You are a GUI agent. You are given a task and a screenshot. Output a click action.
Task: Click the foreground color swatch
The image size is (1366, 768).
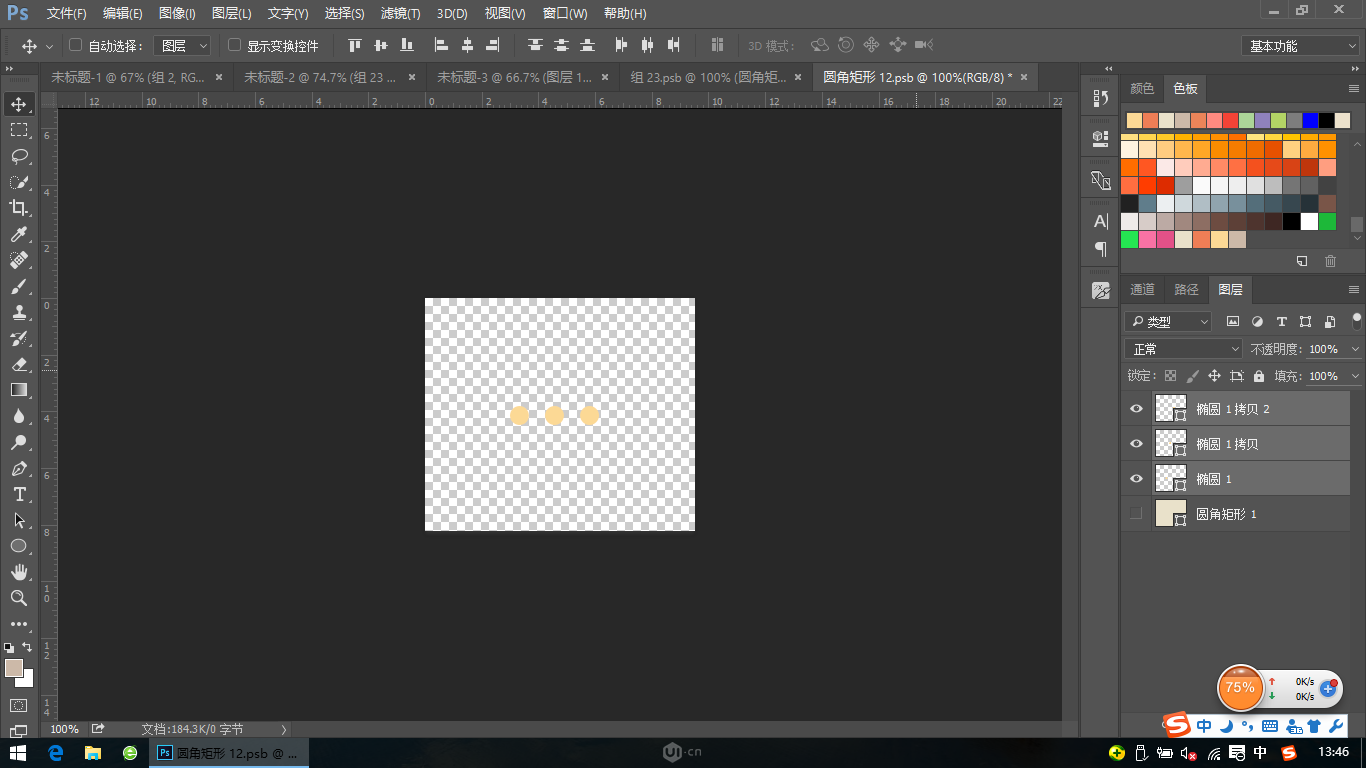coord(13,668)
